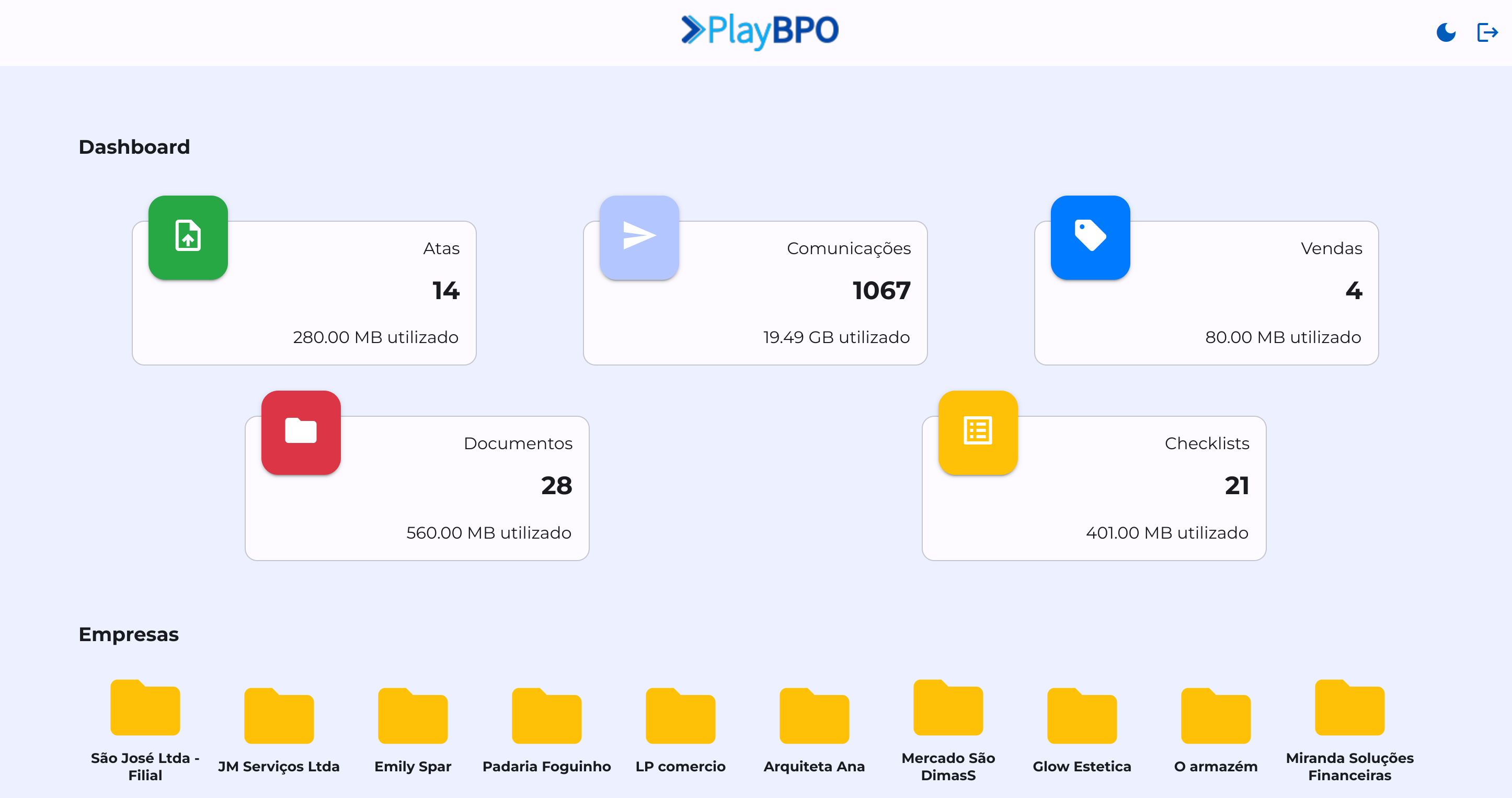The height and width of the screenshot is (798, 1512).
Task: Click the Checklists card title
Action: coord(1207,443)
